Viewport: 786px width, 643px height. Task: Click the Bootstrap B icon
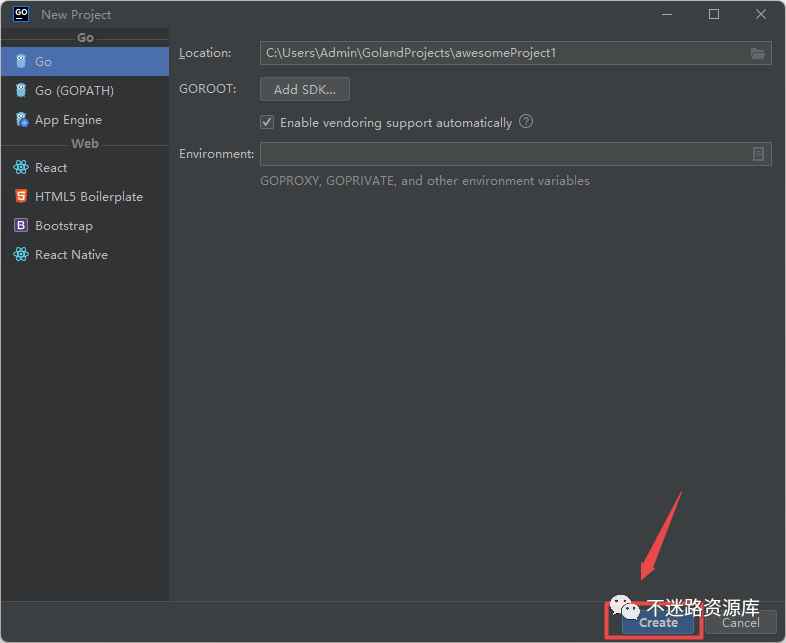click(x=21, y=226)
